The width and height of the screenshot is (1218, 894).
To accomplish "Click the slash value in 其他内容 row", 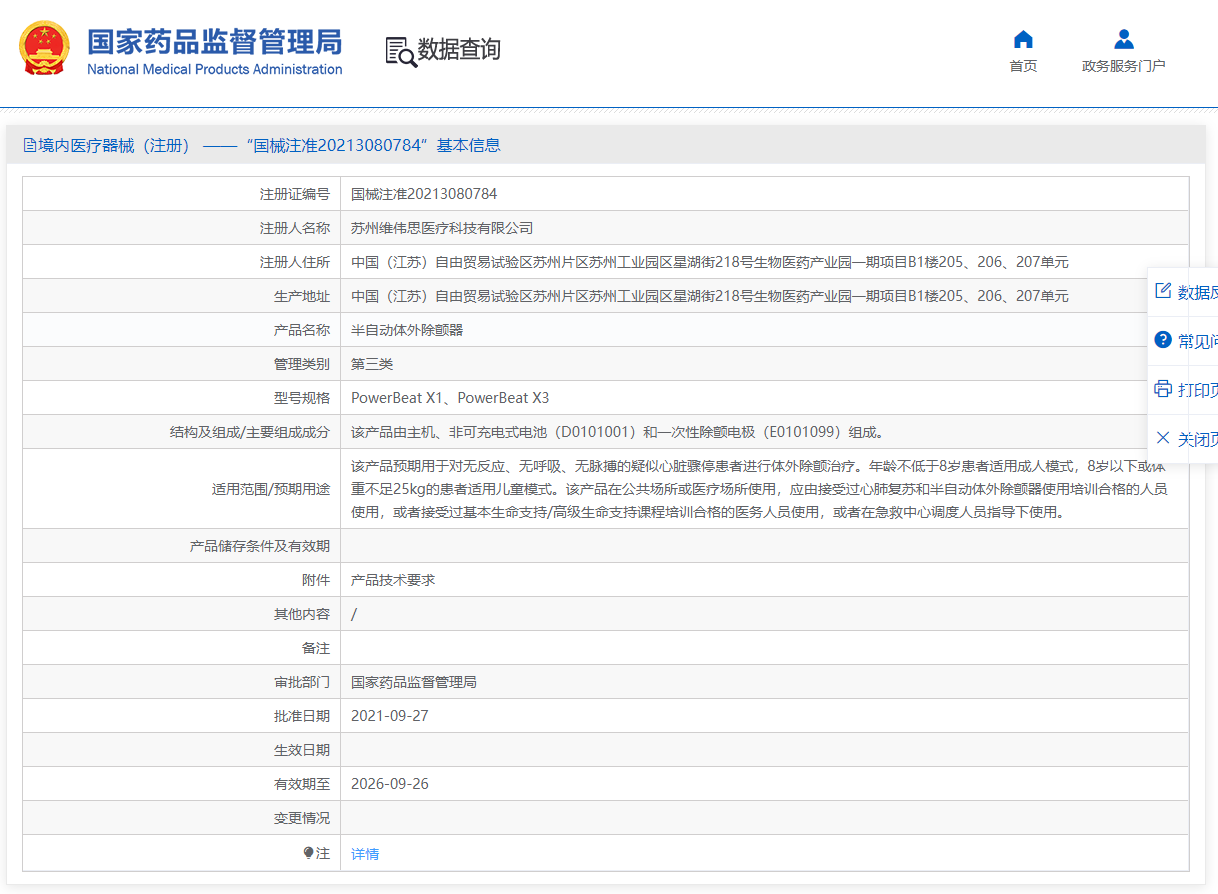I will pos(354,614).
